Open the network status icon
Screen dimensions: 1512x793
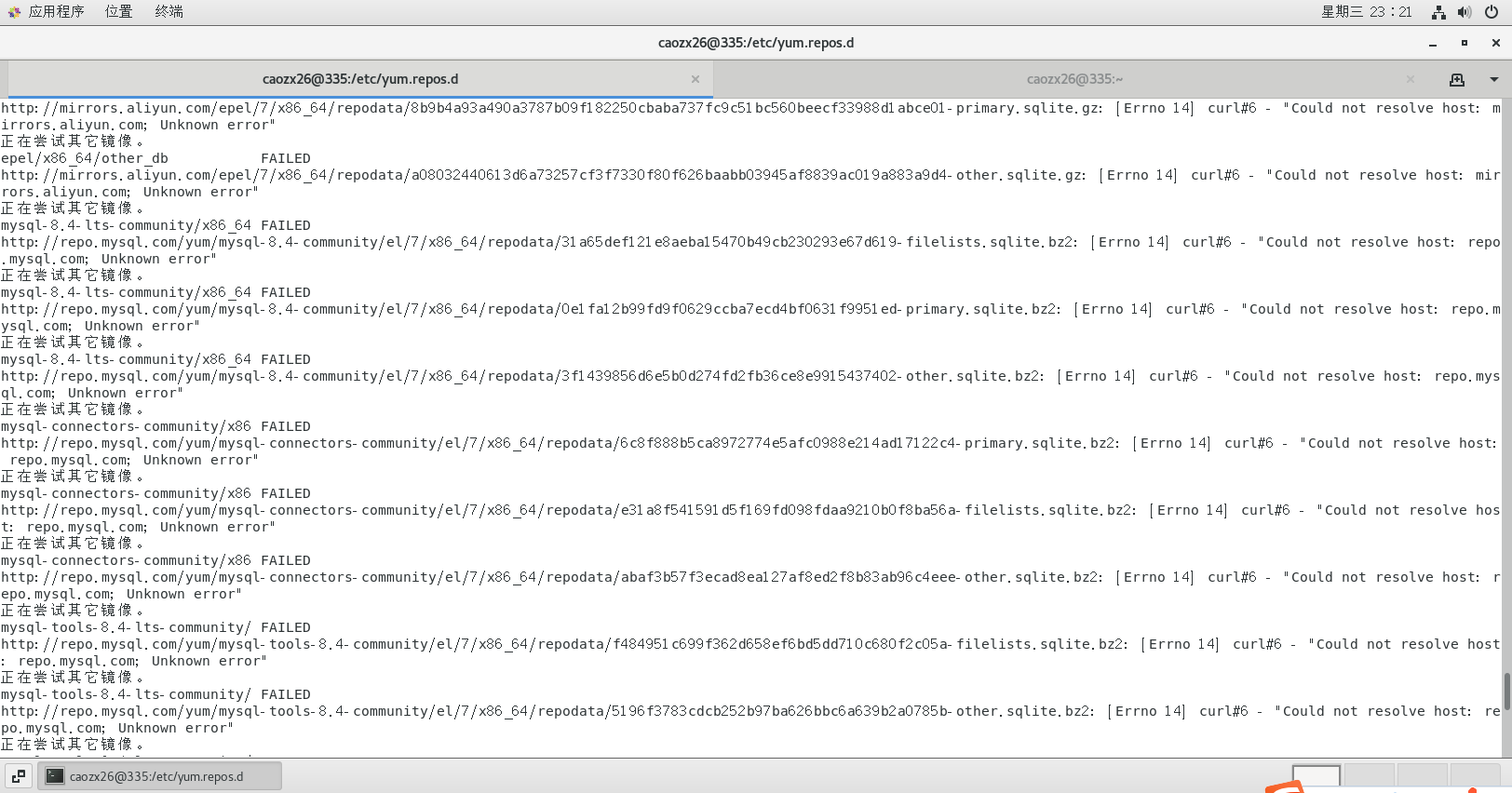[x=1438, y=12]
